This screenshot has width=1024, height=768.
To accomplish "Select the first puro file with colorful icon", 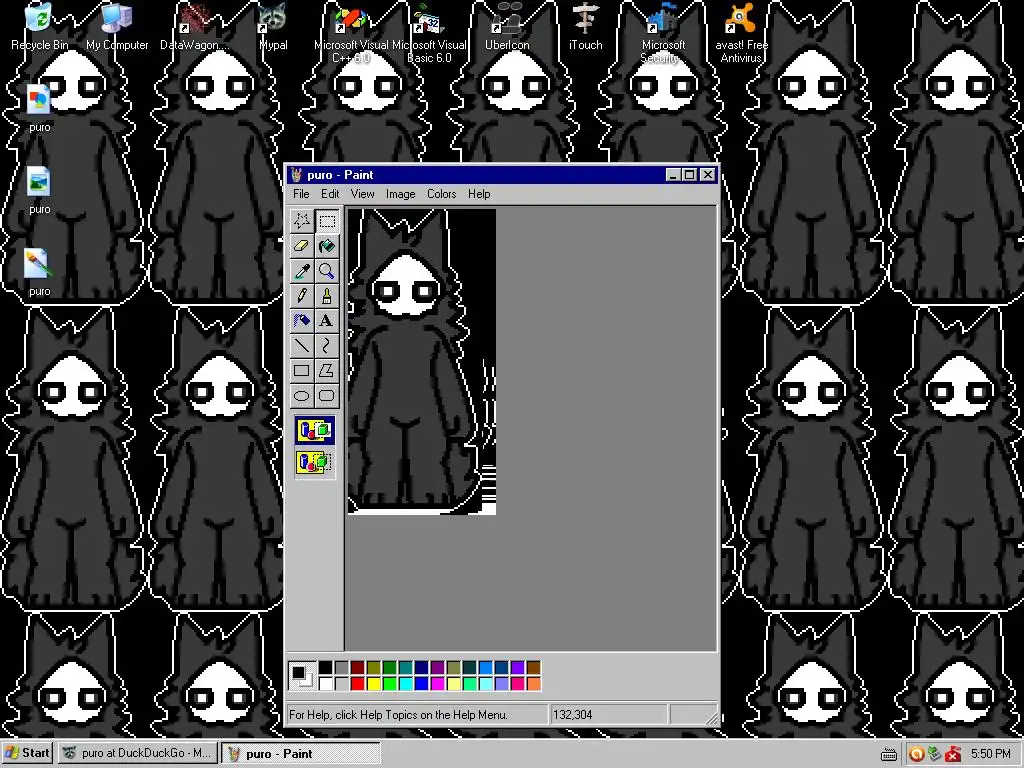I will [x=39, y=108].
